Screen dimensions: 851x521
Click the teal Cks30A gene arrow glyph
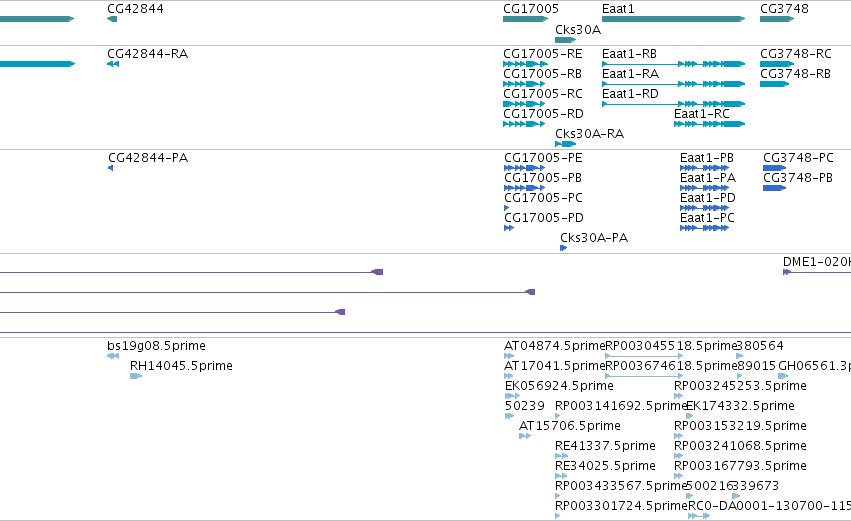click(566, 40)
